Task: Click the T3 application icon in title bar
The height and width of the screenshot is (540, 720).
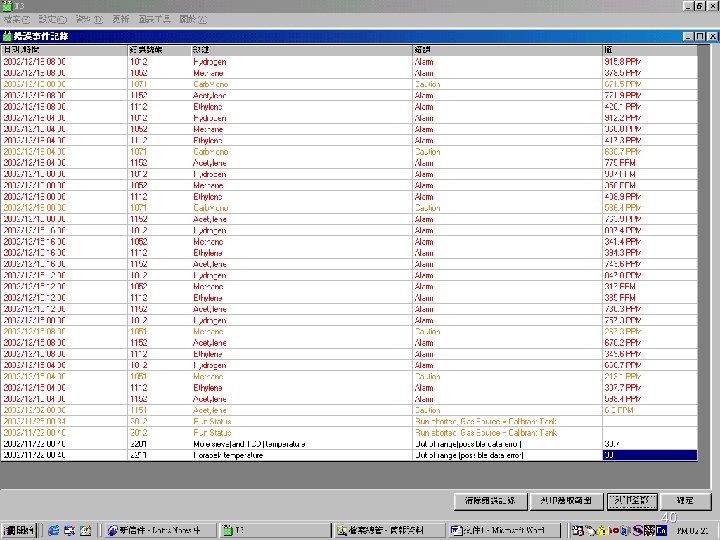Action: (x=7, y=6)
